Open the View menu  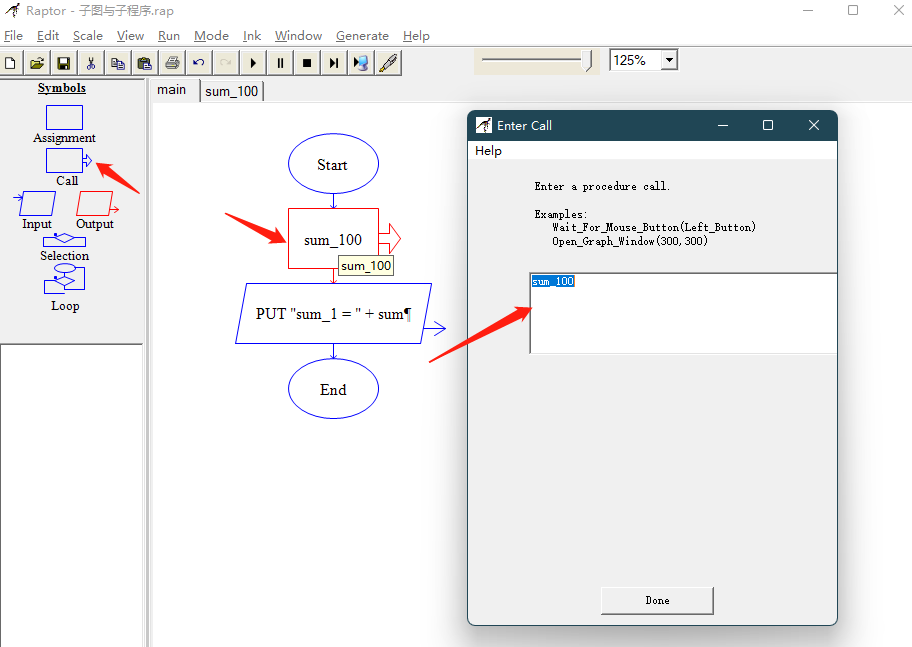coord(130,36)
